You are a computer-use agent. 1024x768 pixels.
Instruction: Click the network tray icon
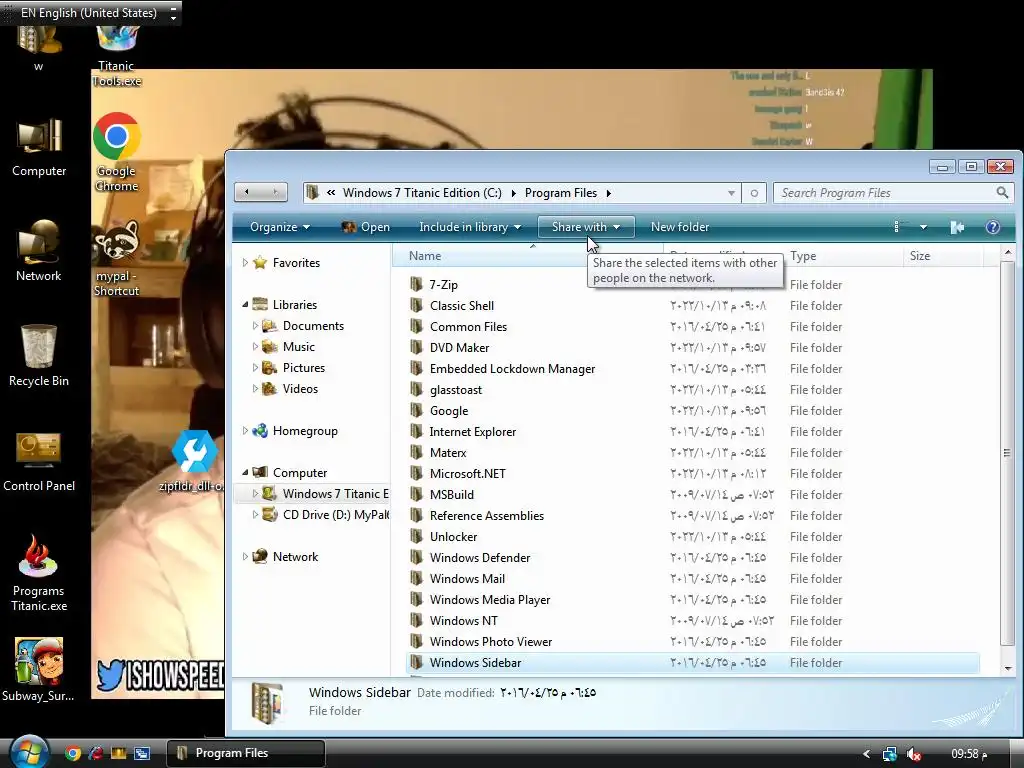click(x=889, y=754)
